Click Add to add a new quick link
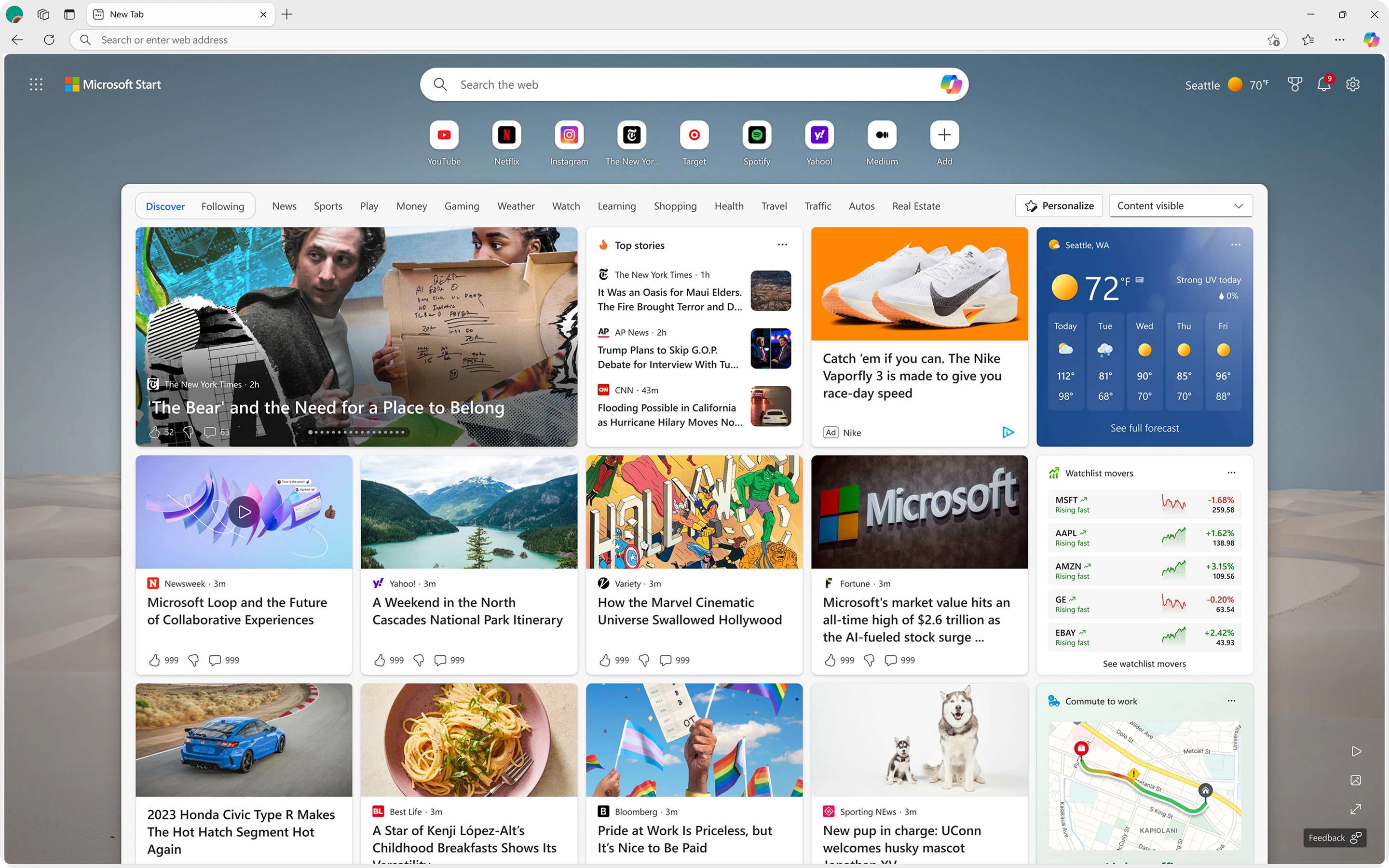Screen dimensions: 1389x868 point(944,136)
